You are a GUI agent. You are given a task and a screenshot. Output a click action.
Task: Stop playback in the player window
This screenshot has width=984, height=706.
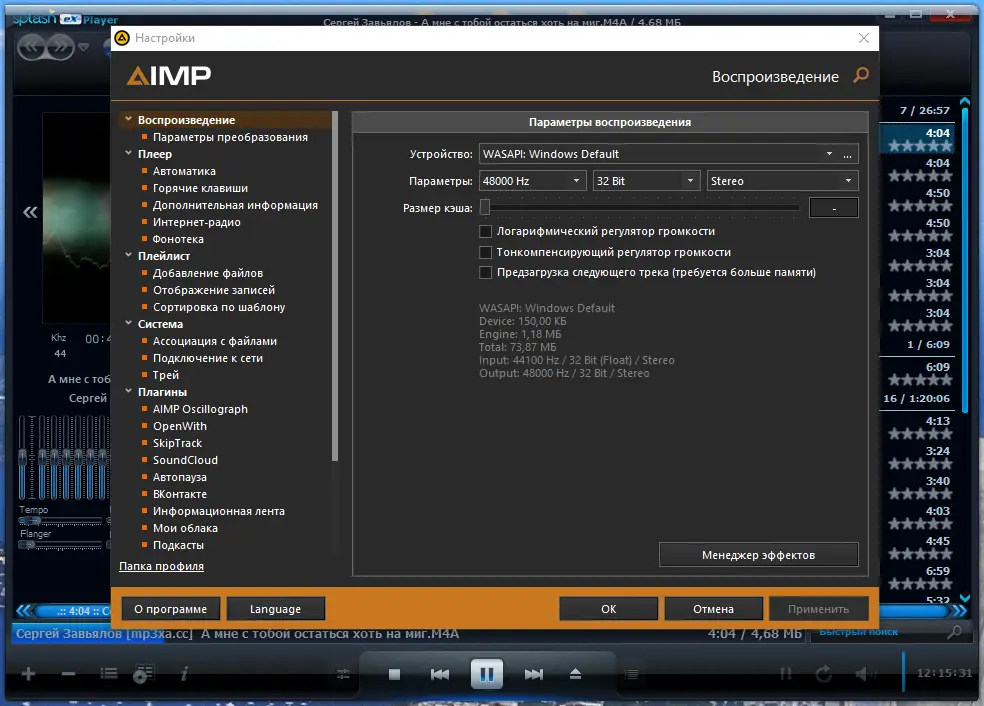point(394,674)
